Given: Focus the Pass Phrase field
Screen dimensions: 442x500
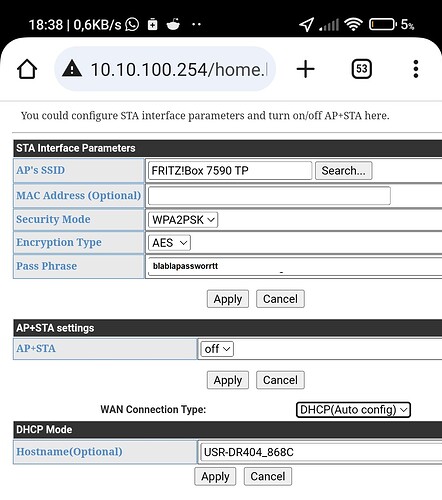Looking at the screenshot, I should point(295,266).
